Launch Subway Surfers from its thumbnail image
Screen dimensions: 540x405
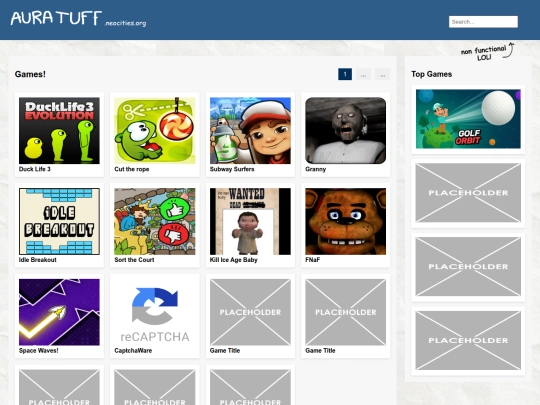point(250,130)
